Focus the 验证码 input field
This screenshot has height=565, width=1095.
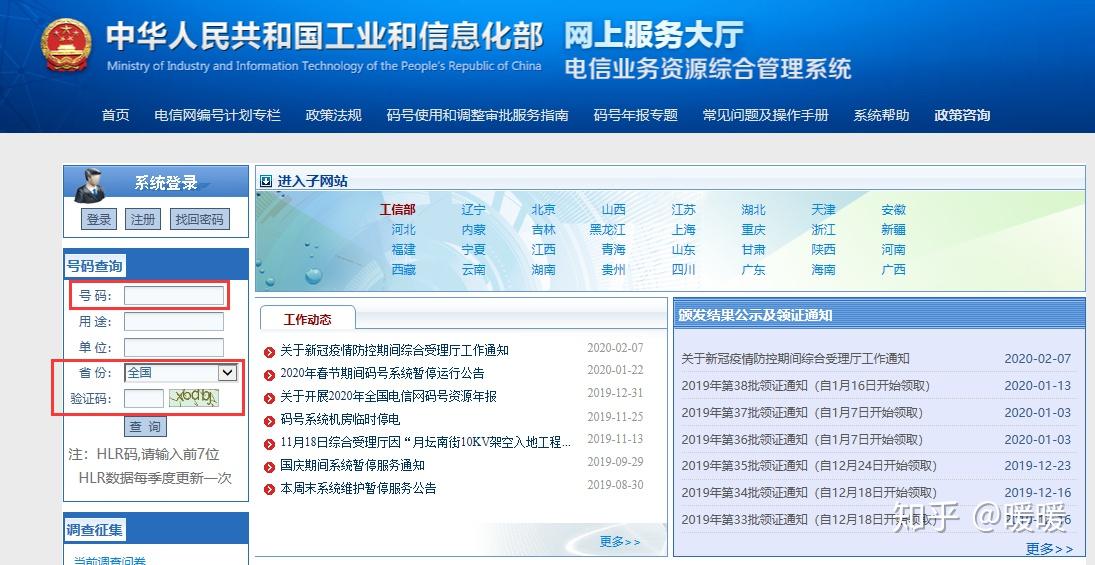(x=144, y=398)
